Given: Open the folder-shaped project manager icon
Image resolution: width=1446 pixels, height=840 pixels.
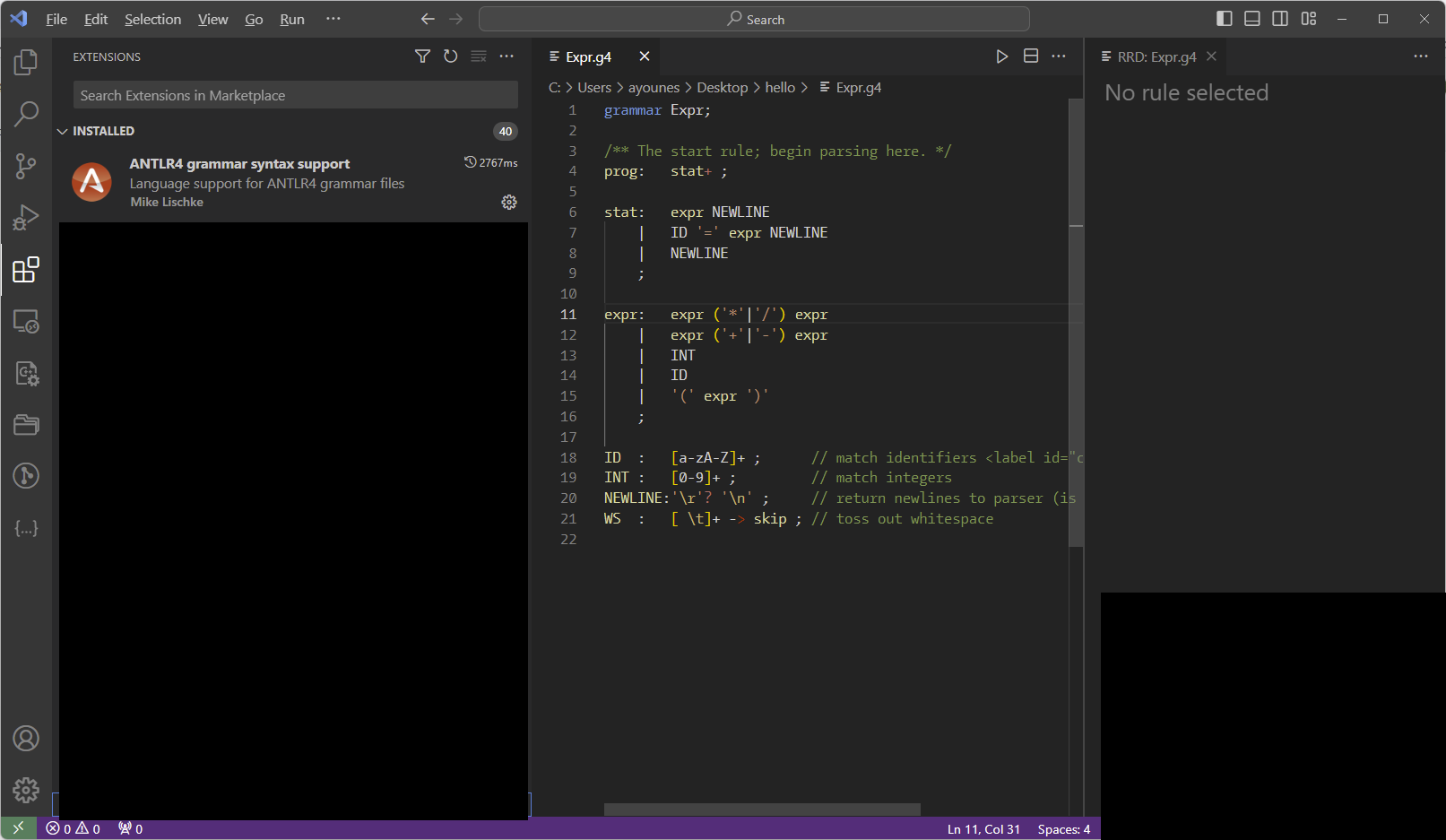Looking at the screenshot, I should click(x=26, y=424).
